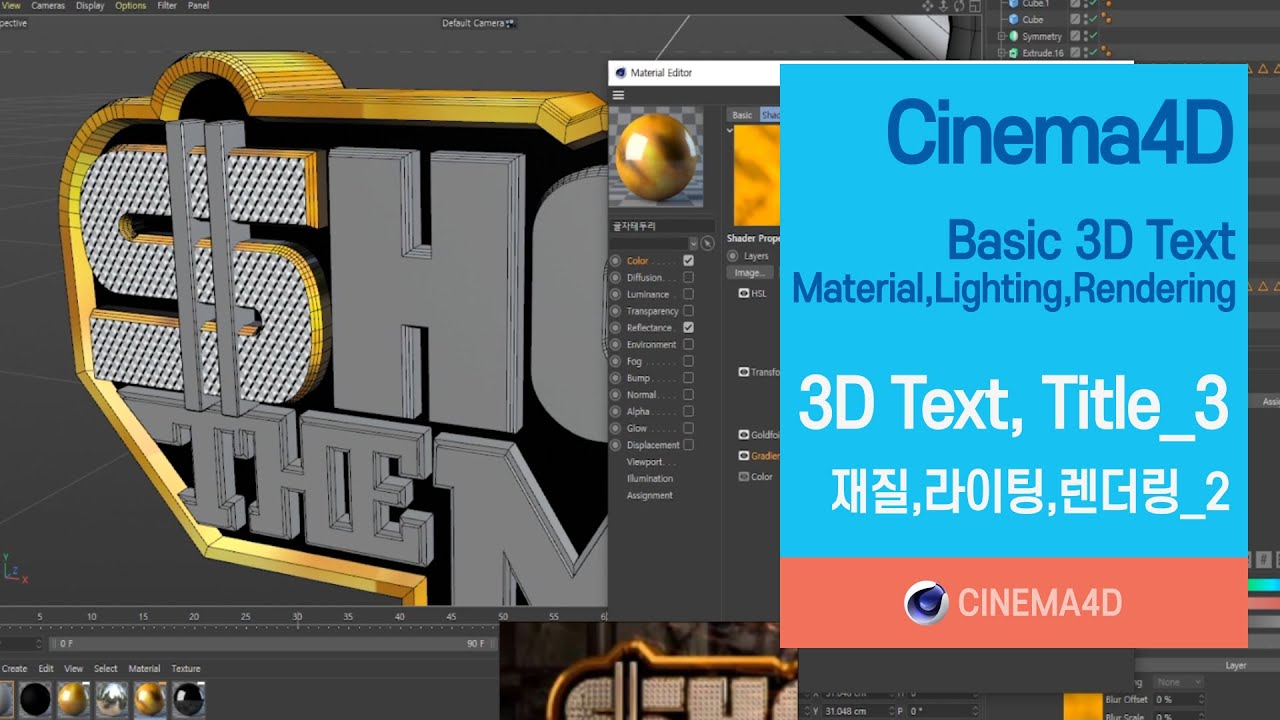This screenshot has height=720, width=1280.
Task: Click the frame field stepper arrows
Action: coord(40,644)
